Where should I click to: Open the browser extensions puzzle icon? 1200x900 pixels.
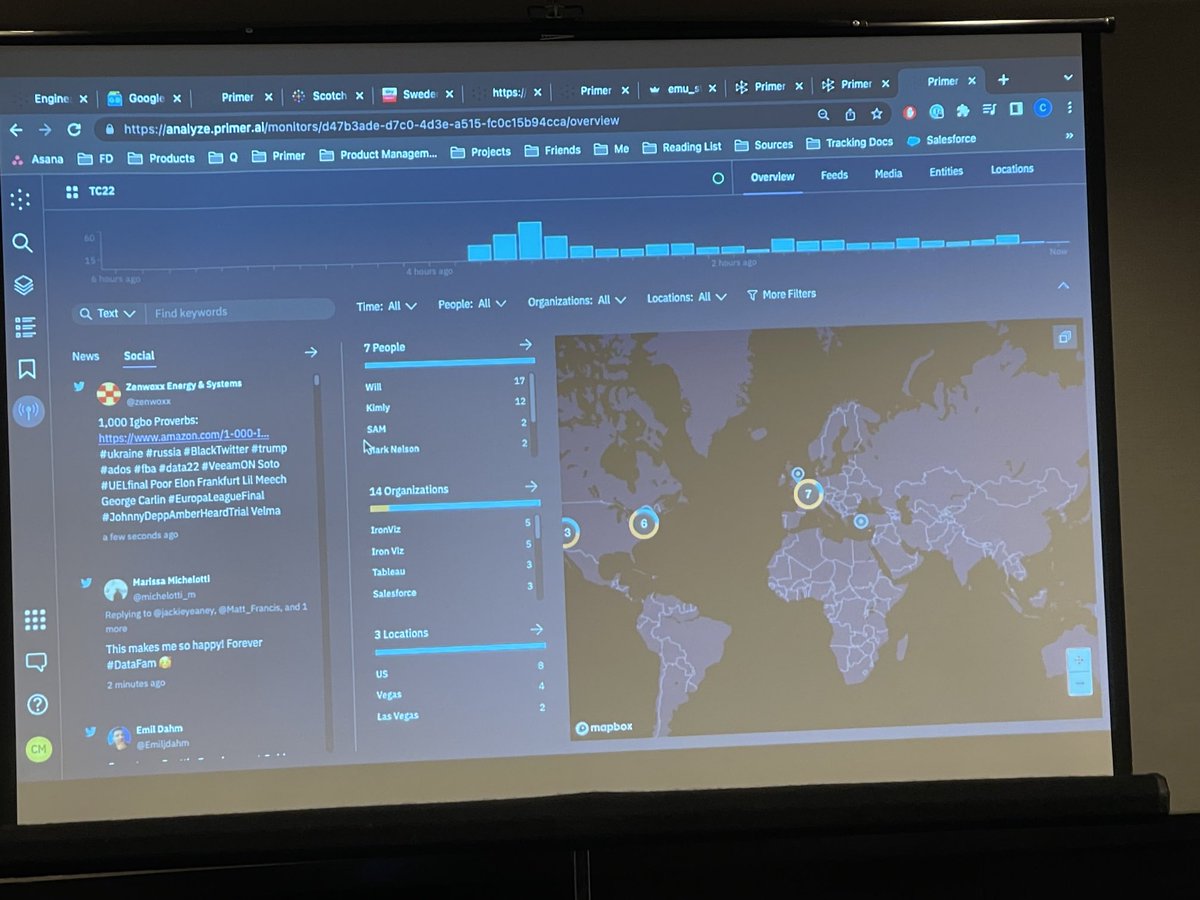[963, 110]
